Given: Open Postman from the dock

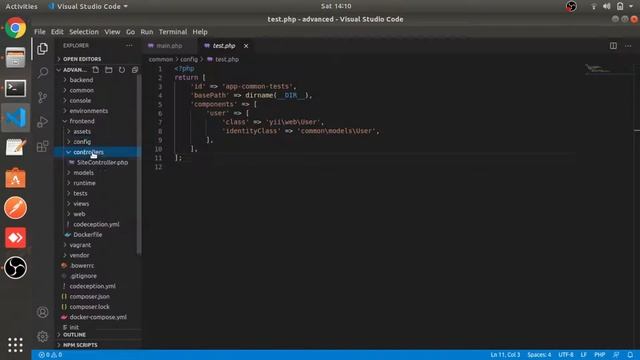Looking at the screenshot, I should (16, 208).
